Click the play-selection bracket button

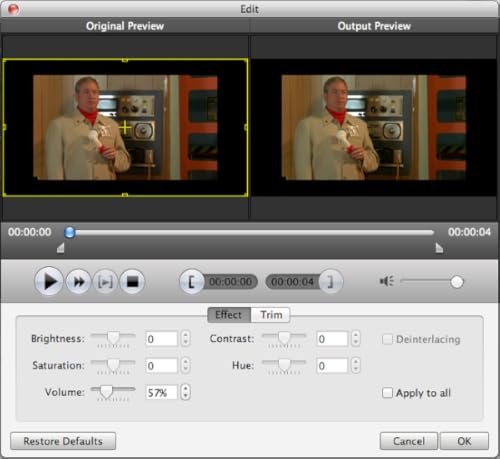pos(105,282)
